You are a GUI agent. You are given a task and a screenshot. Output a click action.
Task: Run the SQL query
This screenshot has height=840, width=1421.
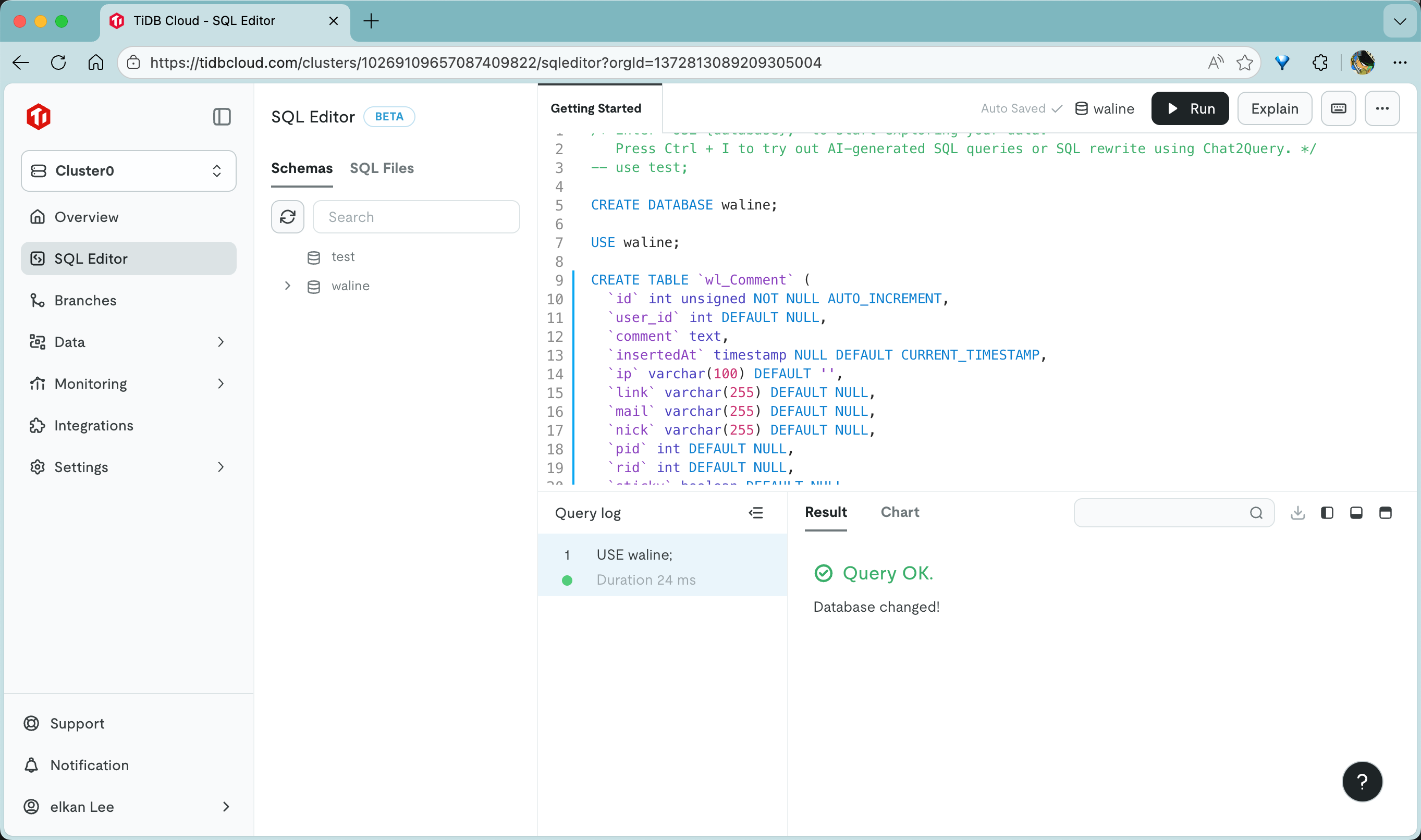tap(1190, 109)
